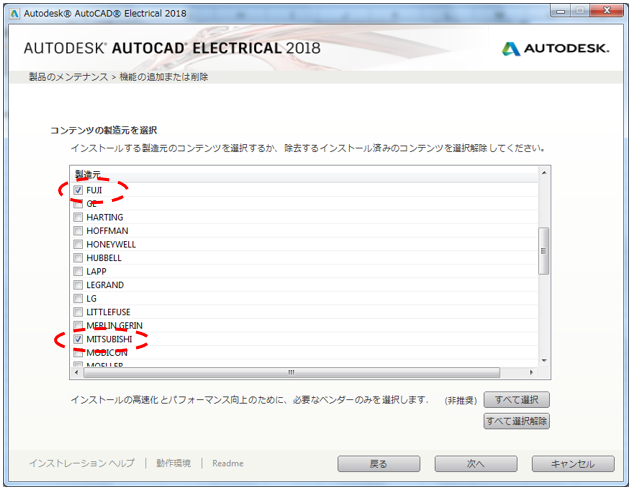Check the MERLIN GERIN checkbox
The width and height of the screenshot is (631, 490).
(x=78, y=325)
